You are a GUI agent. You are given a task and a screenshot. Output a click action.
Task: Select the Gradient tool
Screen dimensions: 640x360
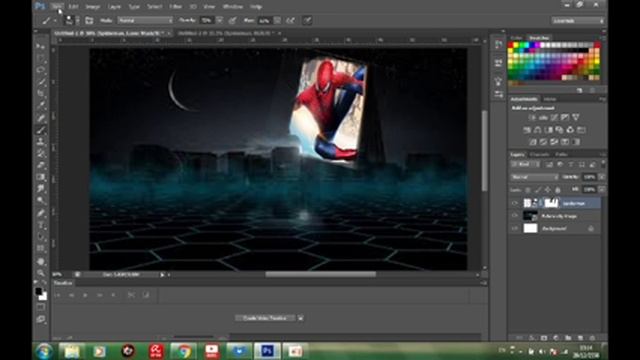41,178
